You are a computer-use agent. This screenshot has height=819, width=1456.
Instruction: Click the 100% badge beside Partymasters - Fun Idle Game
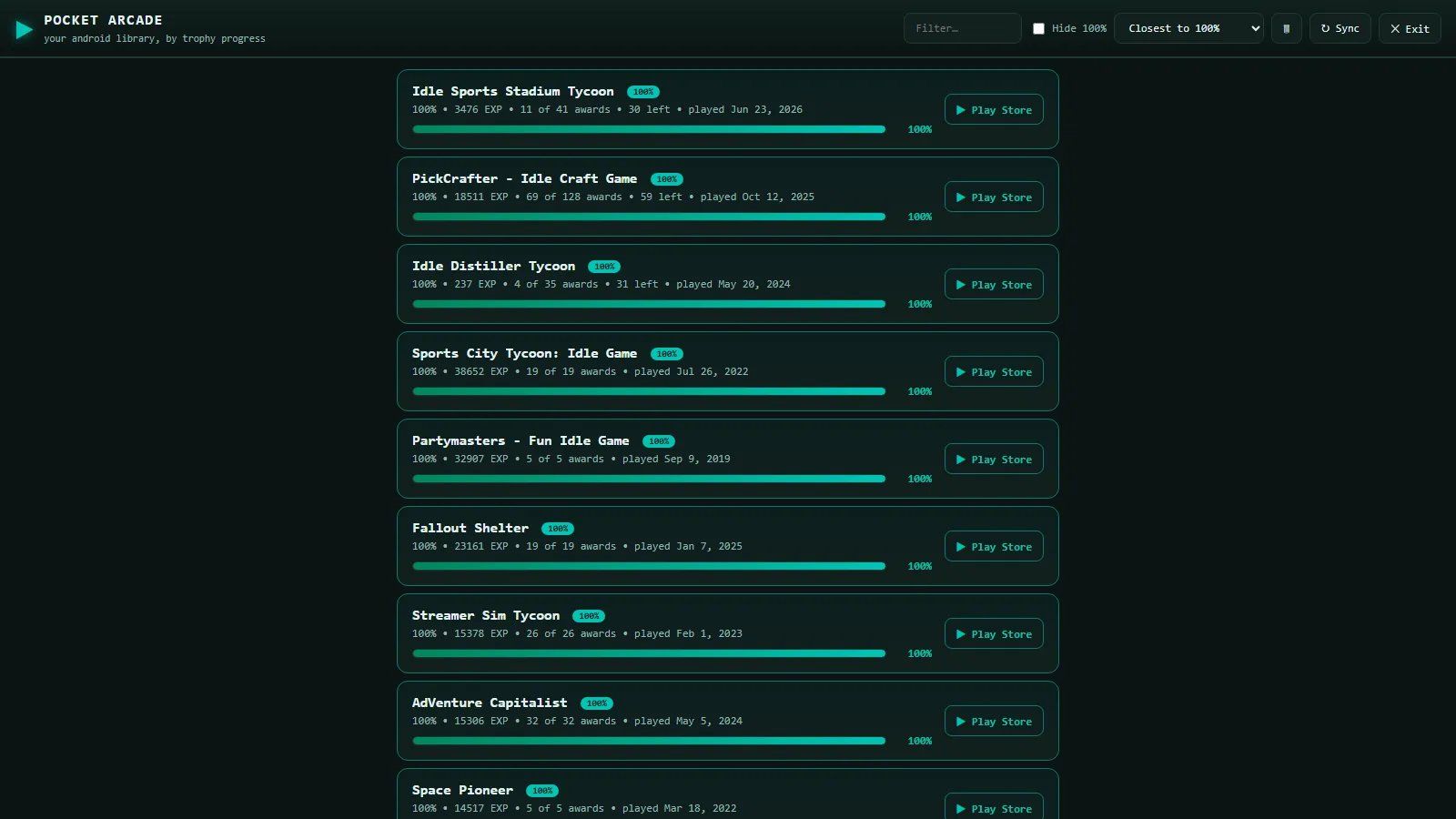coord(659,441)
